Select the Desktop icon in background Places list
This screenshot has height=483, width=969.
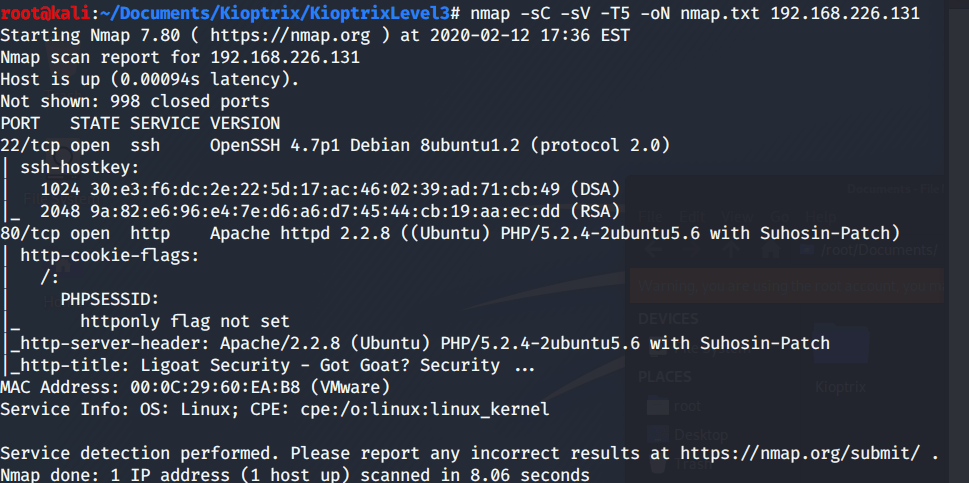[x=658, y=435]
